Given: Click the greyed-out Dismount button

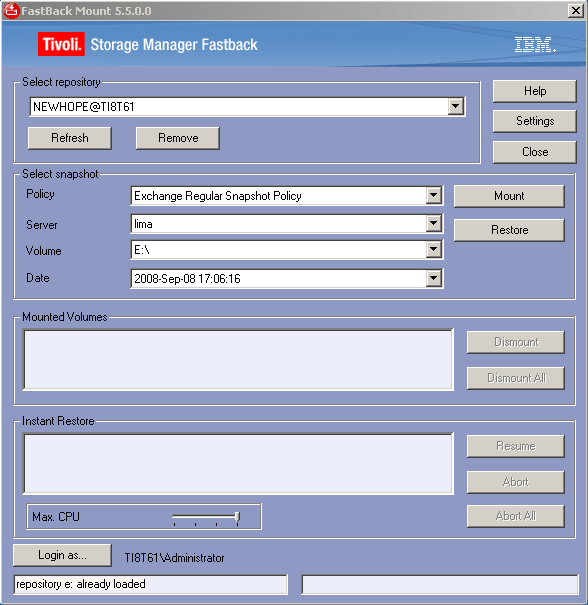Looking at the screenshot, I should click(516, 342).
